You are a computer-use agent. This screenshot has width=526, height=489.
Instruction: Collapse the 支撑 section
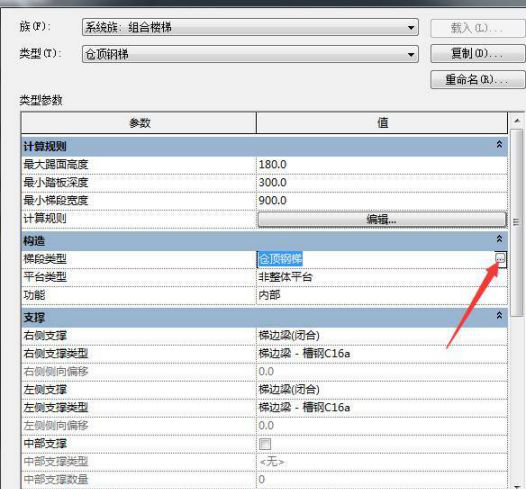click(499, 316)
